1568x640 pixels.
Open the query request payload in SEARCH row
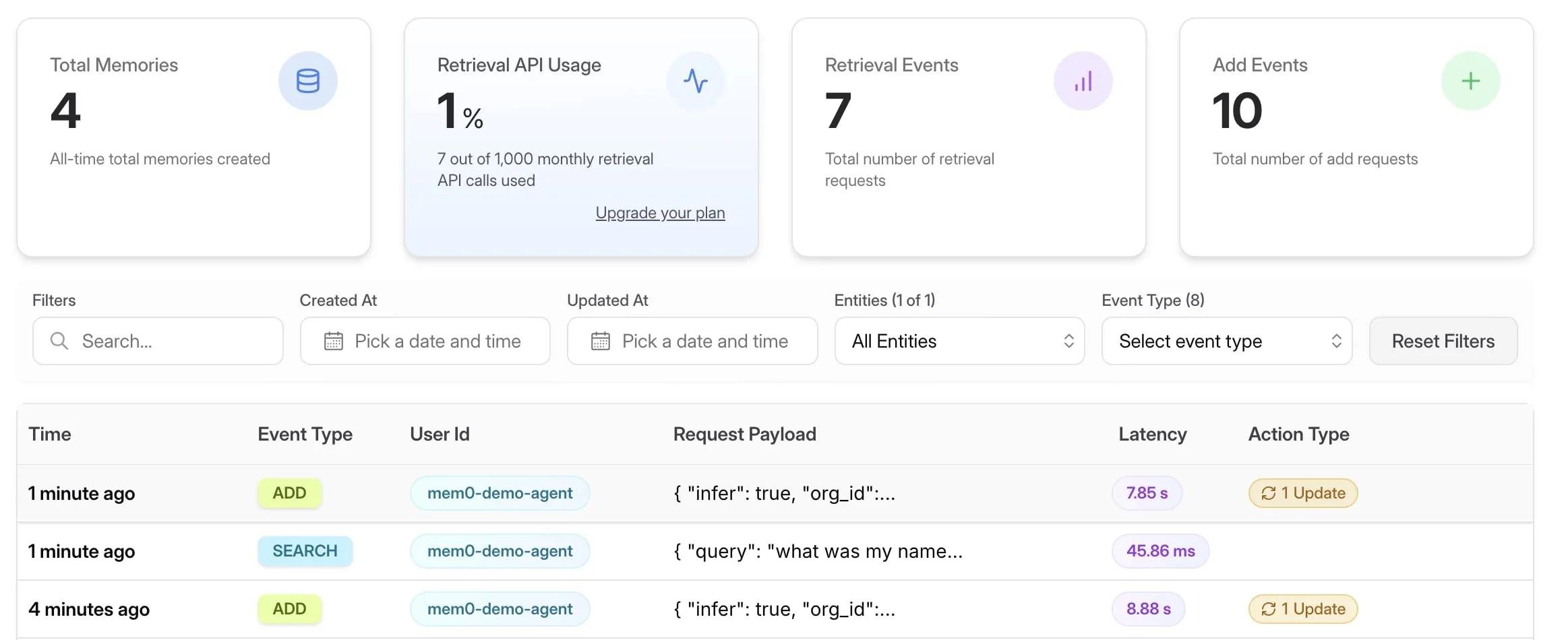(x=818, y=551)
